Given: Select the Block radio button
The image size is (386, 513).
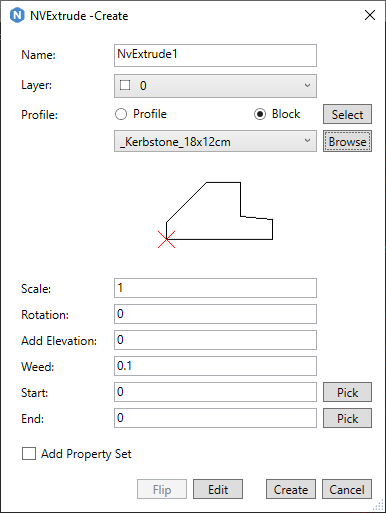Looking at the screenshot, I should coord(260,114).
